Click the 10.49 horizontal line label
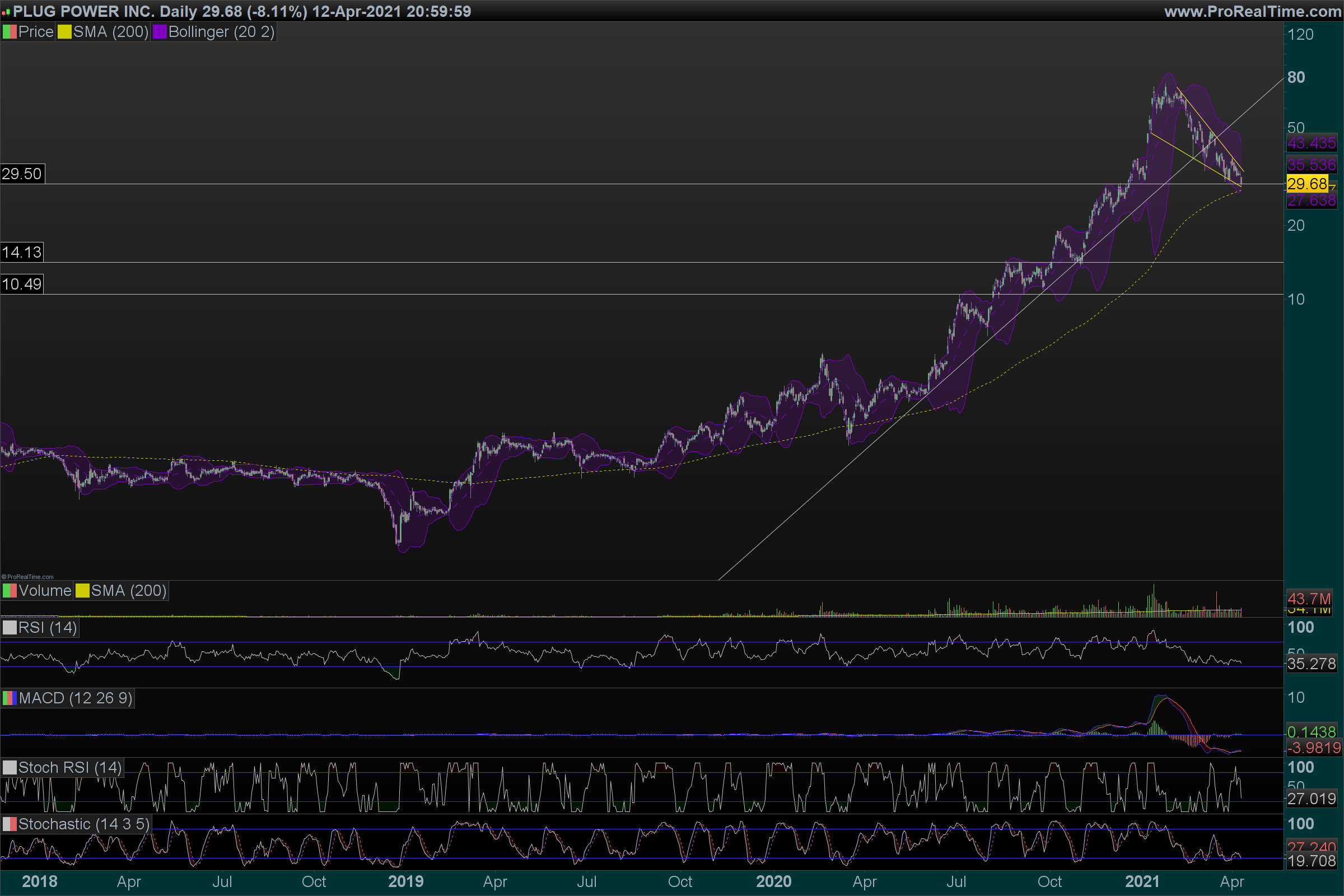Viewport: 1344px width, 896px height. [x=22, y=284]
